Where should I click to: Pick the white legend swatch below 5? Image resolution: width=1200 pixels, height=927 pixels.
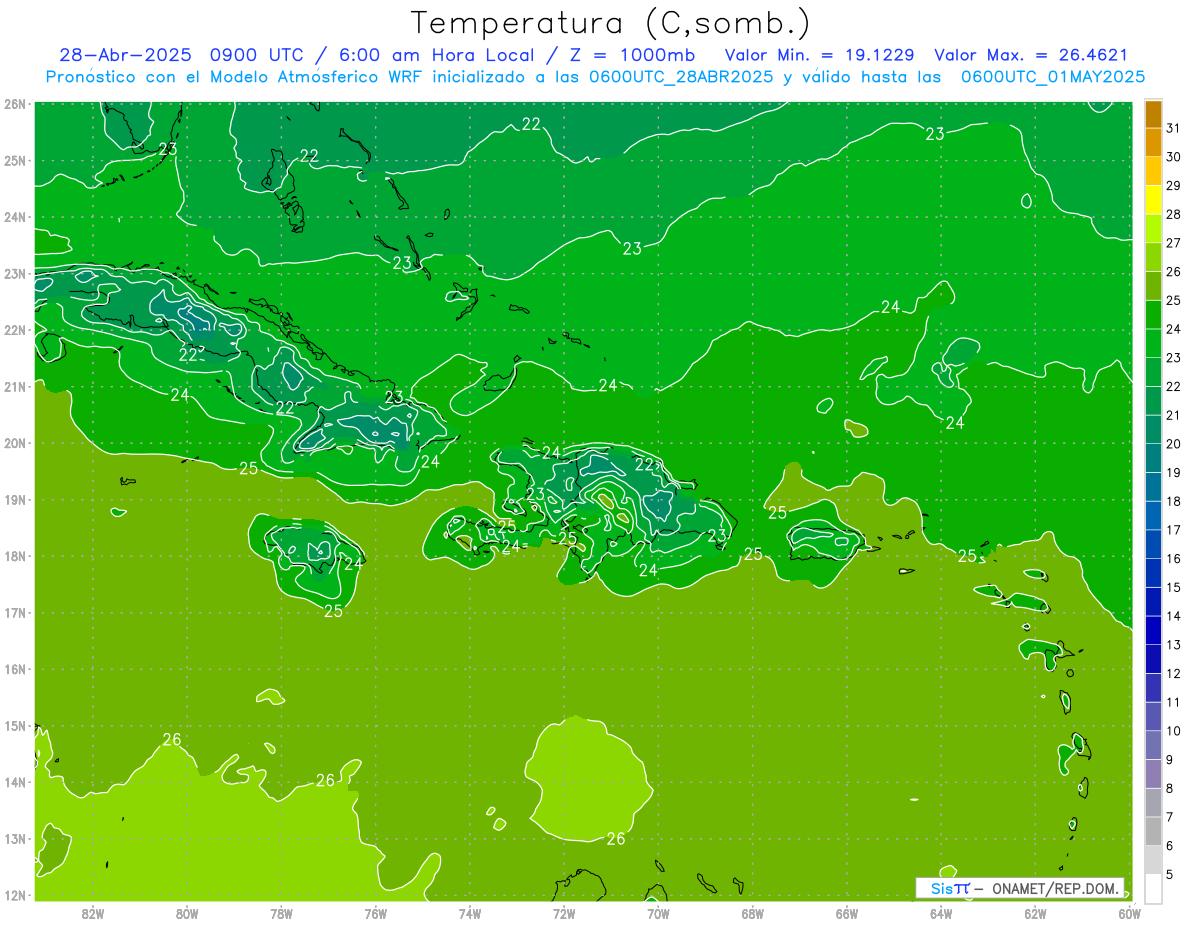pyautogui.click(x=1153, y=888)
